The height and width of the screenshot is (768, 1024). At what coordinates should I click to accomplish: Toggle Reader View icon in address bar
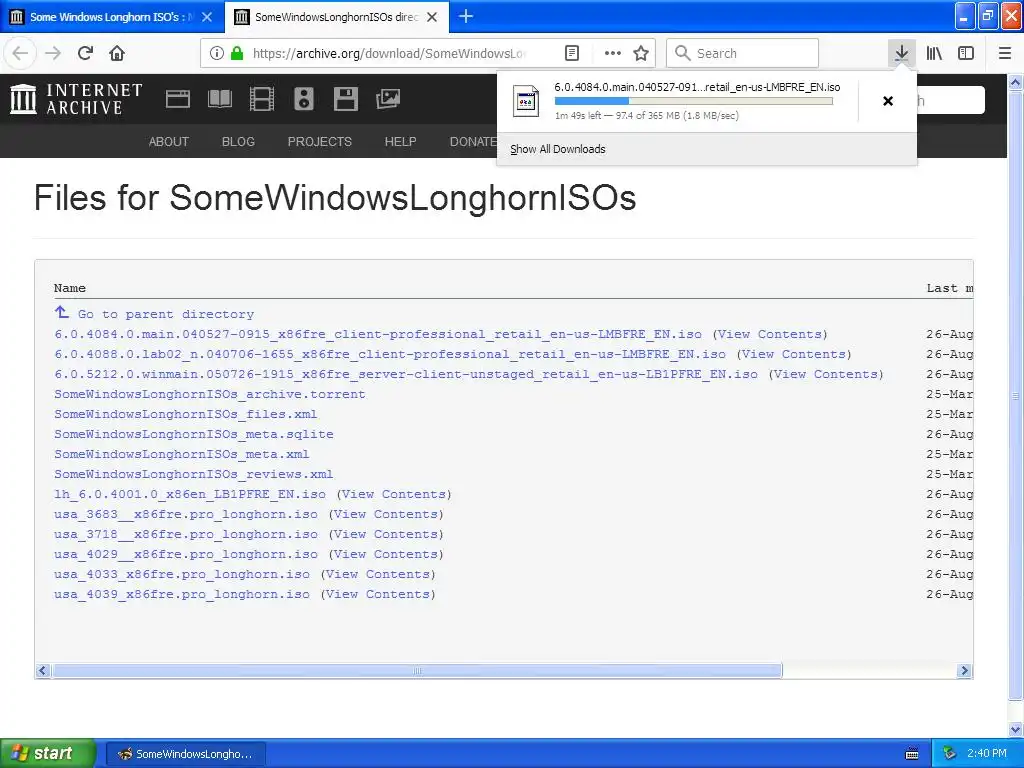coord(571,53)
